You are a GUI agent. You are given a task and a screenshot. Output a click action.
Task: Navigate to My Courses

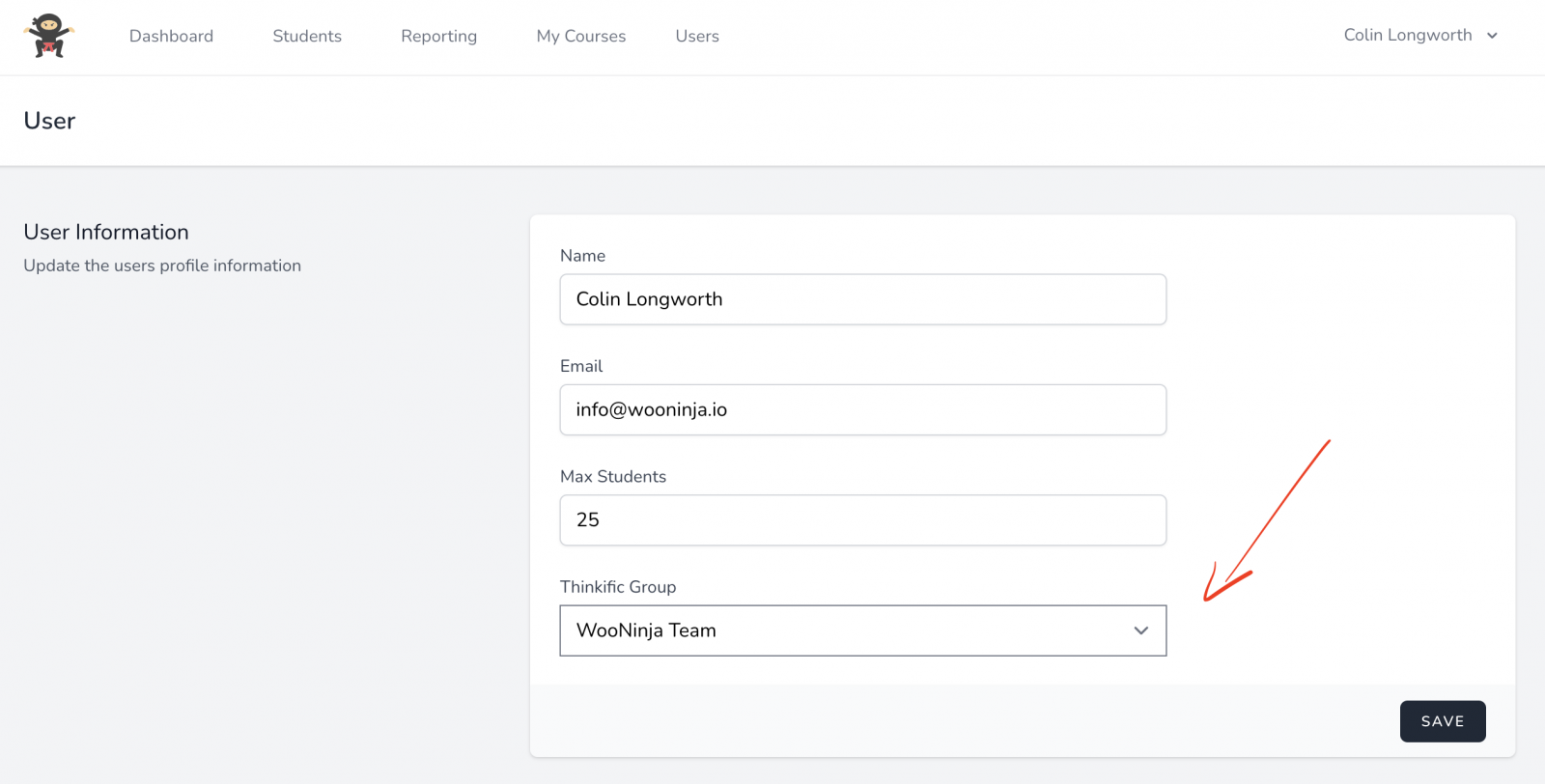(x=580, y=36)
